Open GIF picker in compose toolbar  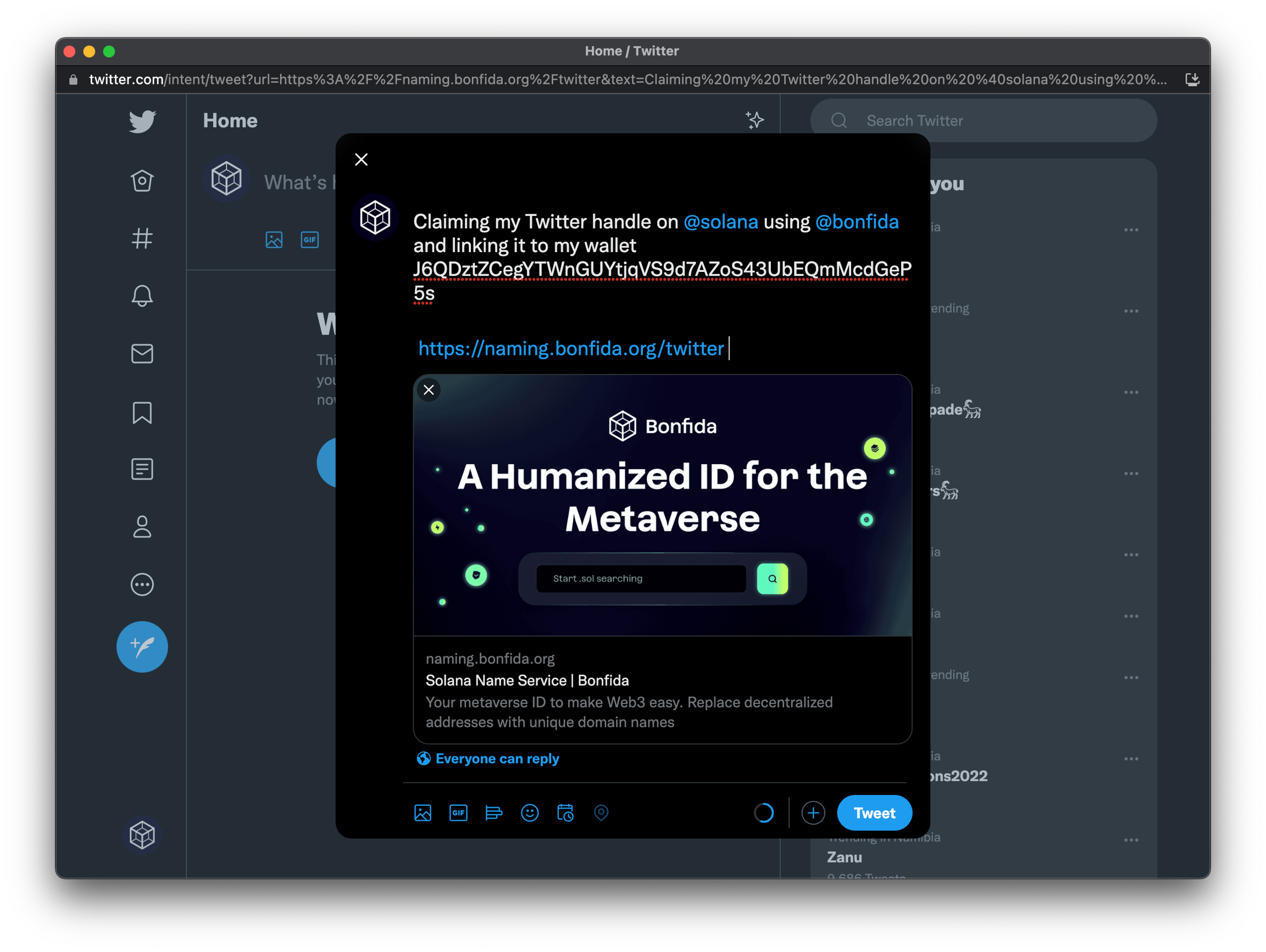coord(458,812)
